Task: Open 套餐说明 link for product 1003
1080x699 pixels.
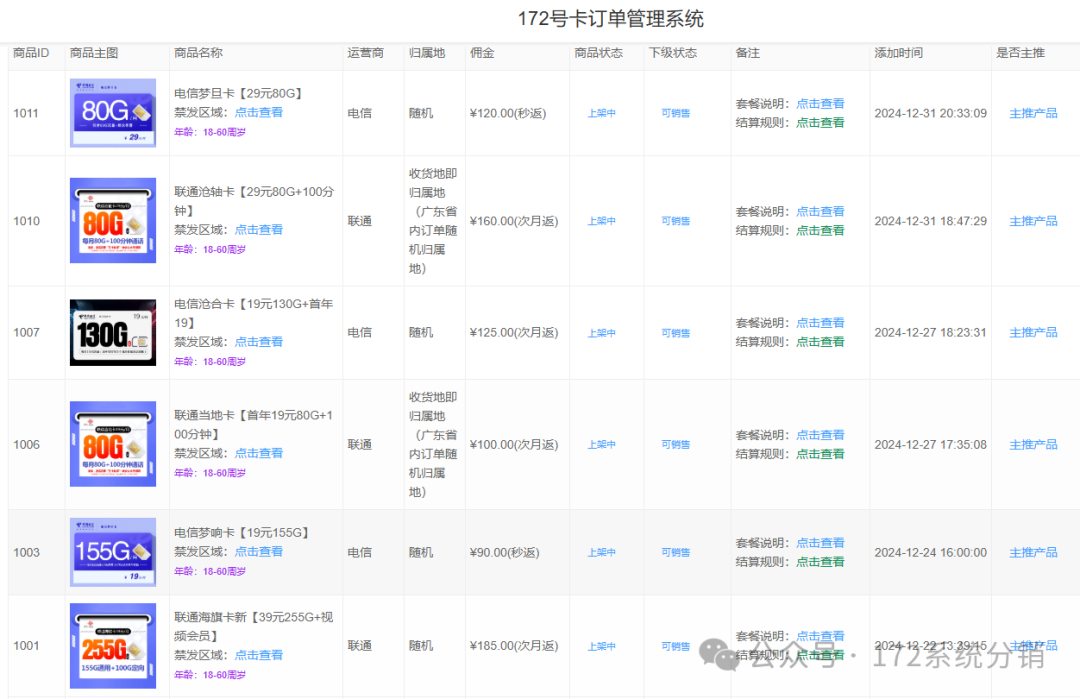Action: click(x=819, y=543)
